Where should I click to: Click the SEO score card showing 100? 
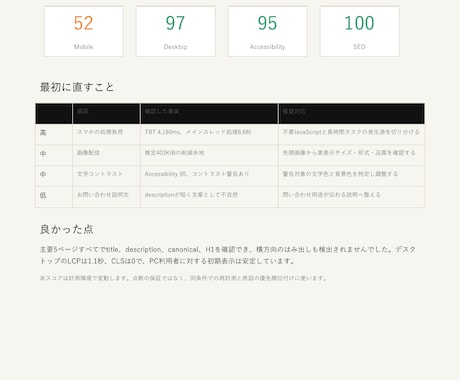360,31
